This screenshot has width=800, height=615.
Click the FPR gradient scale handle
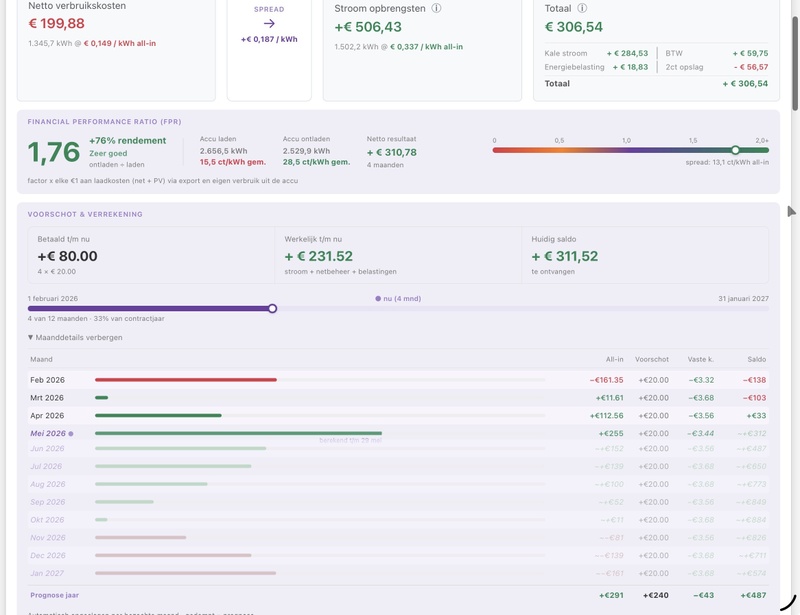point(735,150)
